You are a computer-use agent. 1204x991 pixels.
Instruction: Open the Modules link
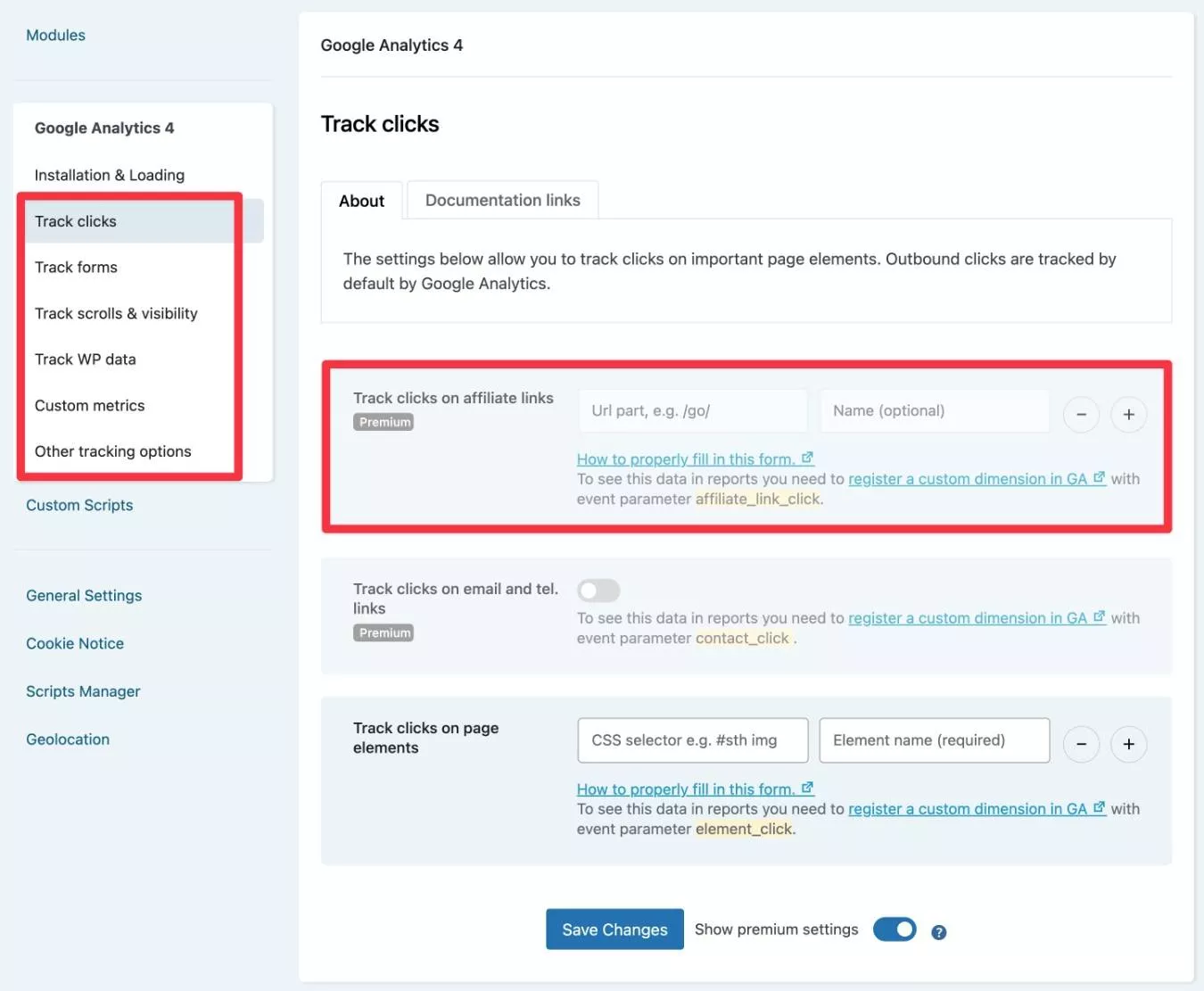click(55, 35)
